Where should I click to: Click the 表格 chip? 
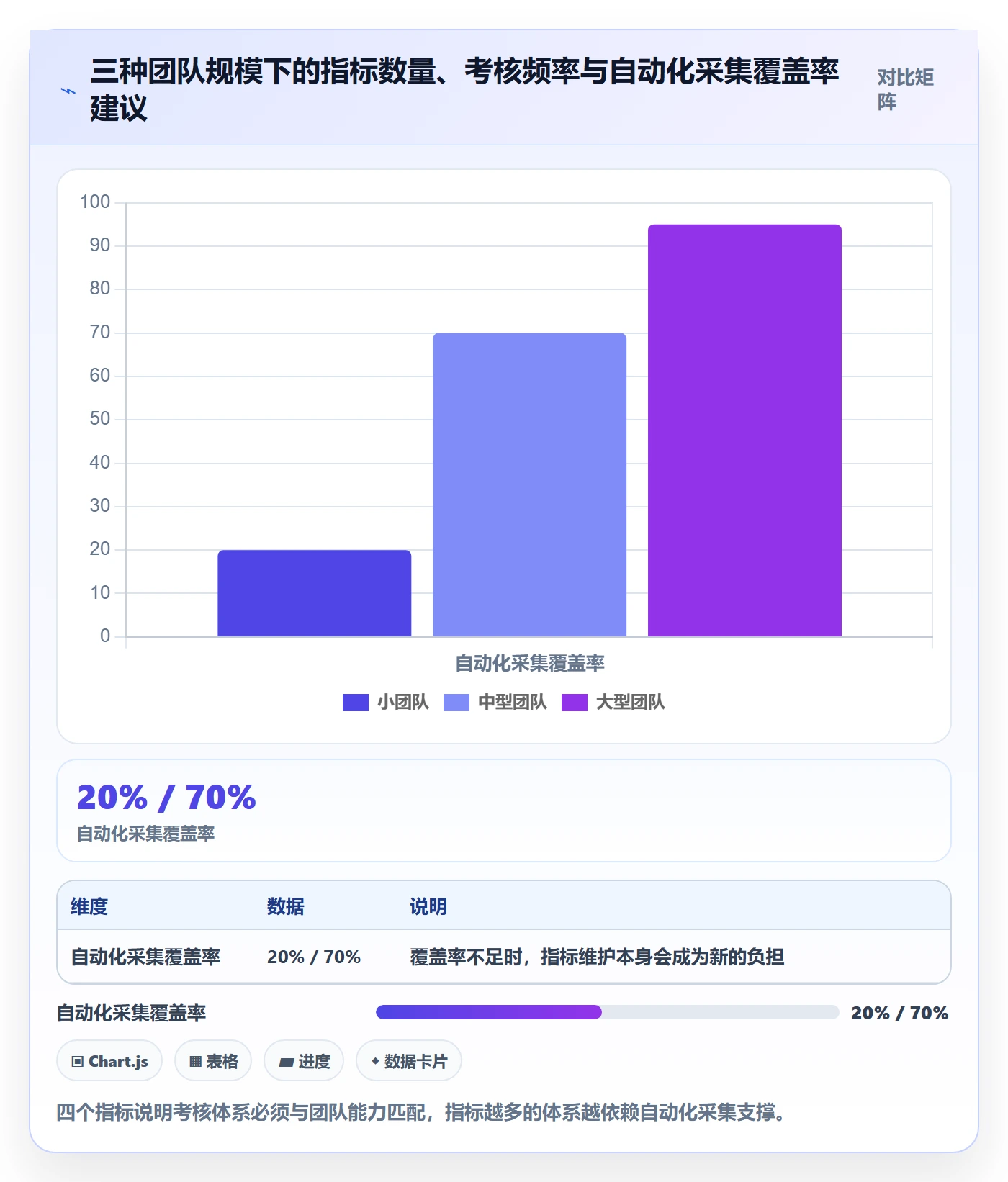[213, 1061]
